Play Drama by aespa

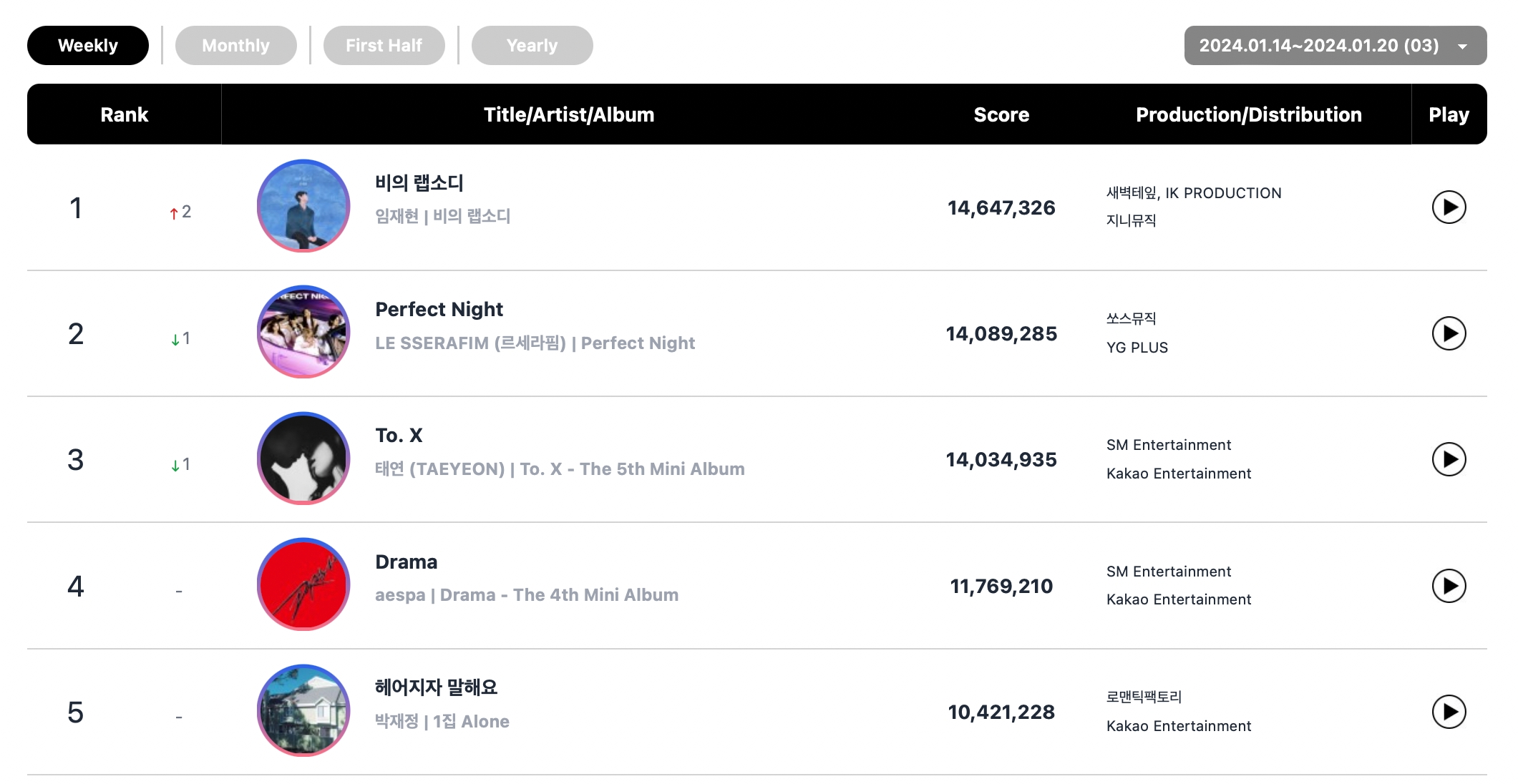(x=1448, y=586)
